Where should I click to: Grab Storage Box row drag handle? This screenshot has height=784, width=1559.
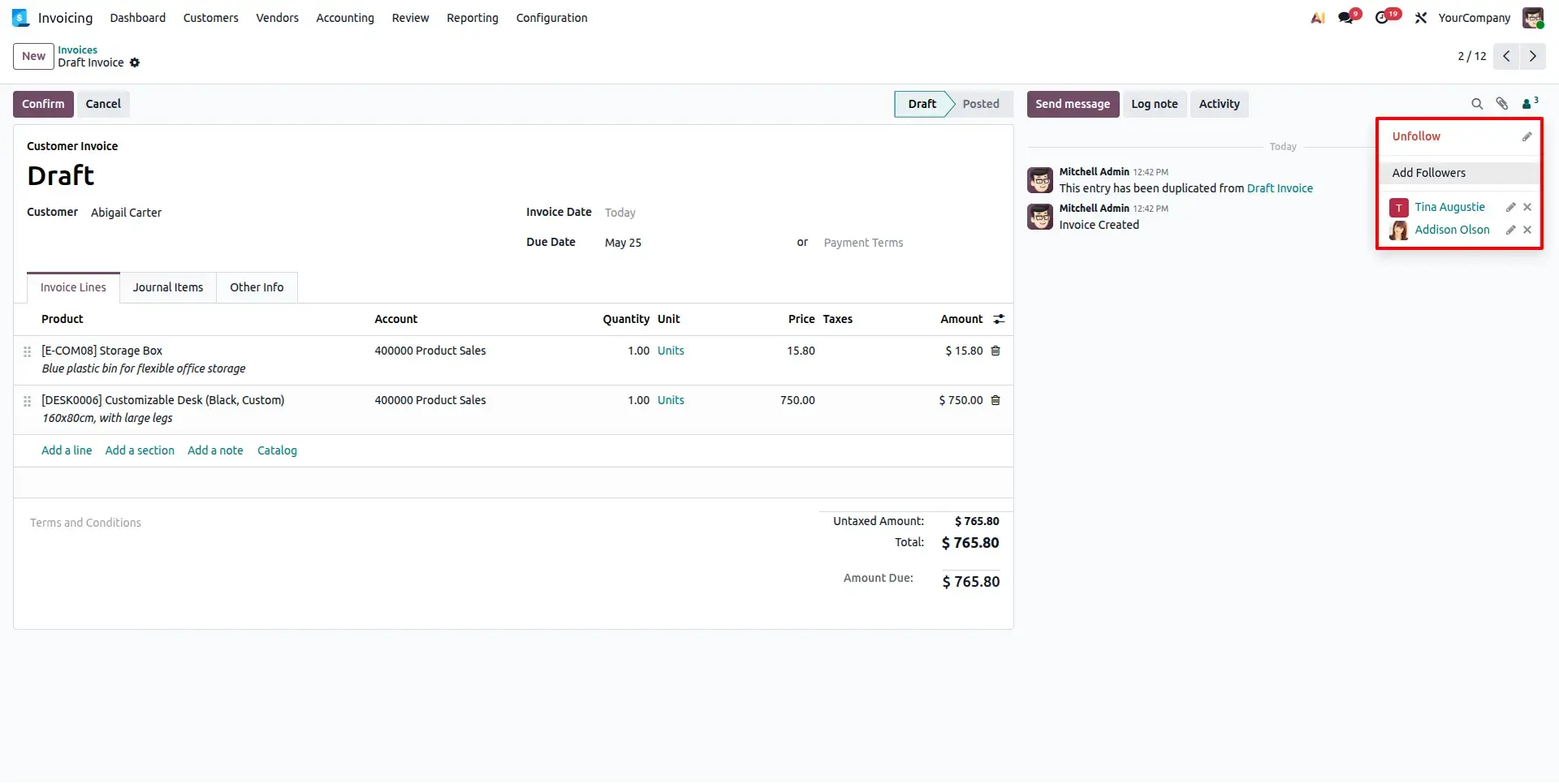click(x=27, y=351)
